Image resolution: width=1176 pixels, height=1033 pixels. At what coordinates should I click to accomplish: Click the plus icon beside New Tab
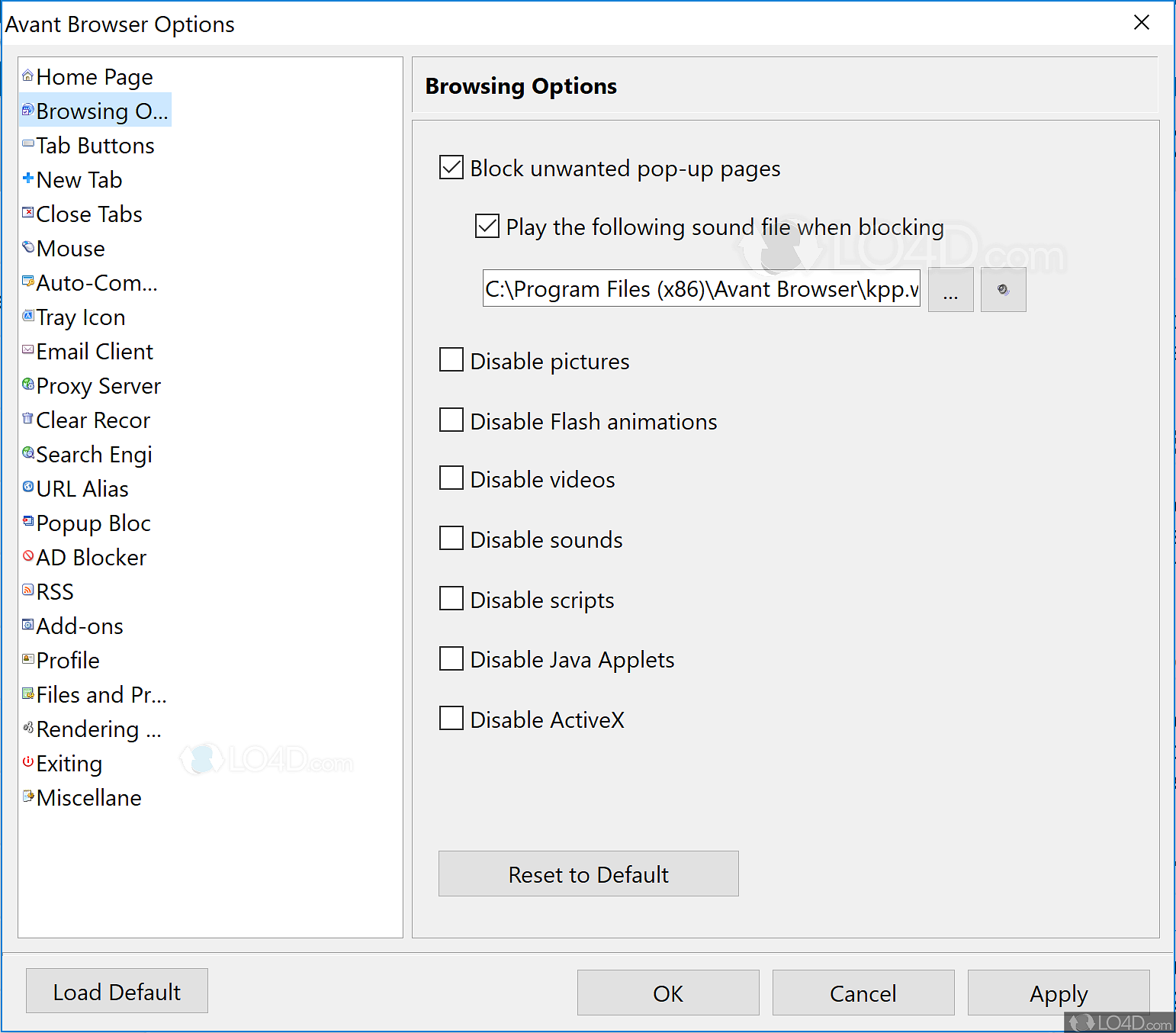(27, 179)
